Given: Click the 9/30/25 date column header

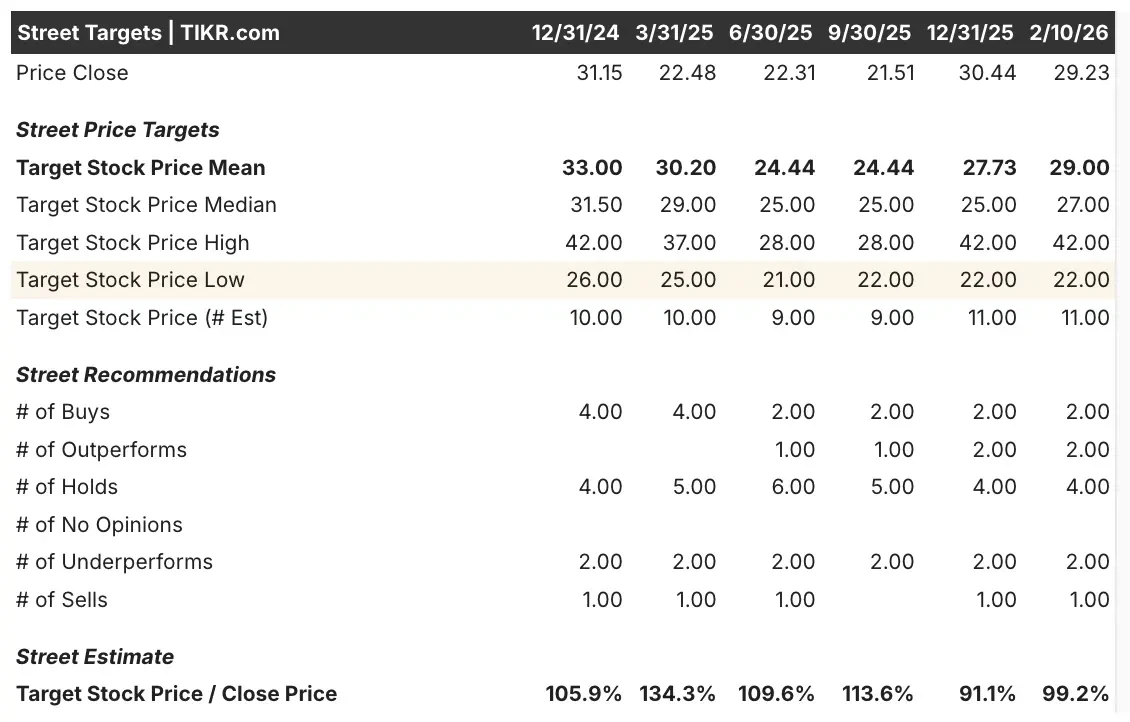Looking at the screenshot, I should coord(870,32).
